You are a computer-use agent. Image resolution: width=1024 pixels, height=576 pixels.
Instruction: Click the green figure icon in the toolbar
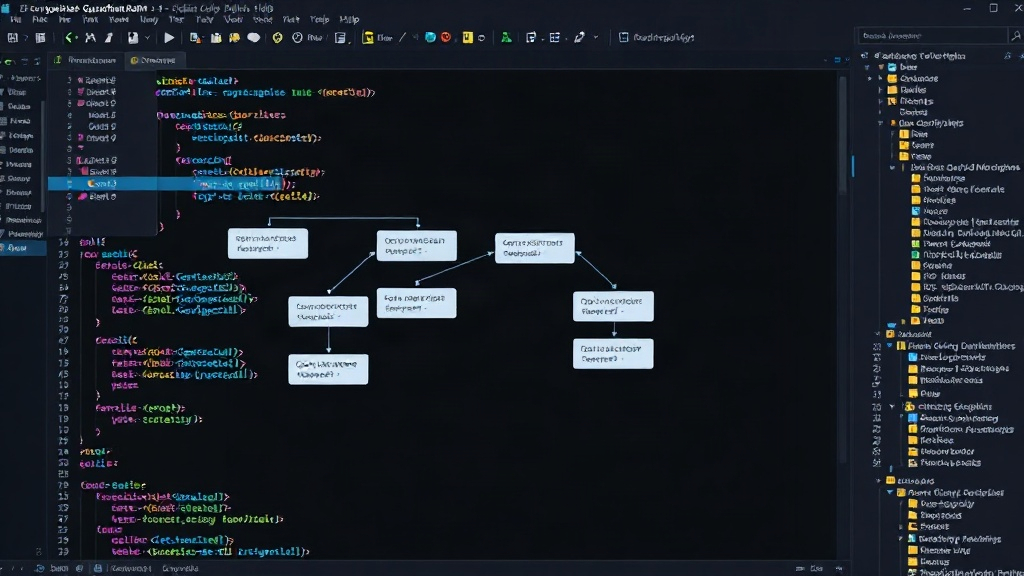coord(506,38)
